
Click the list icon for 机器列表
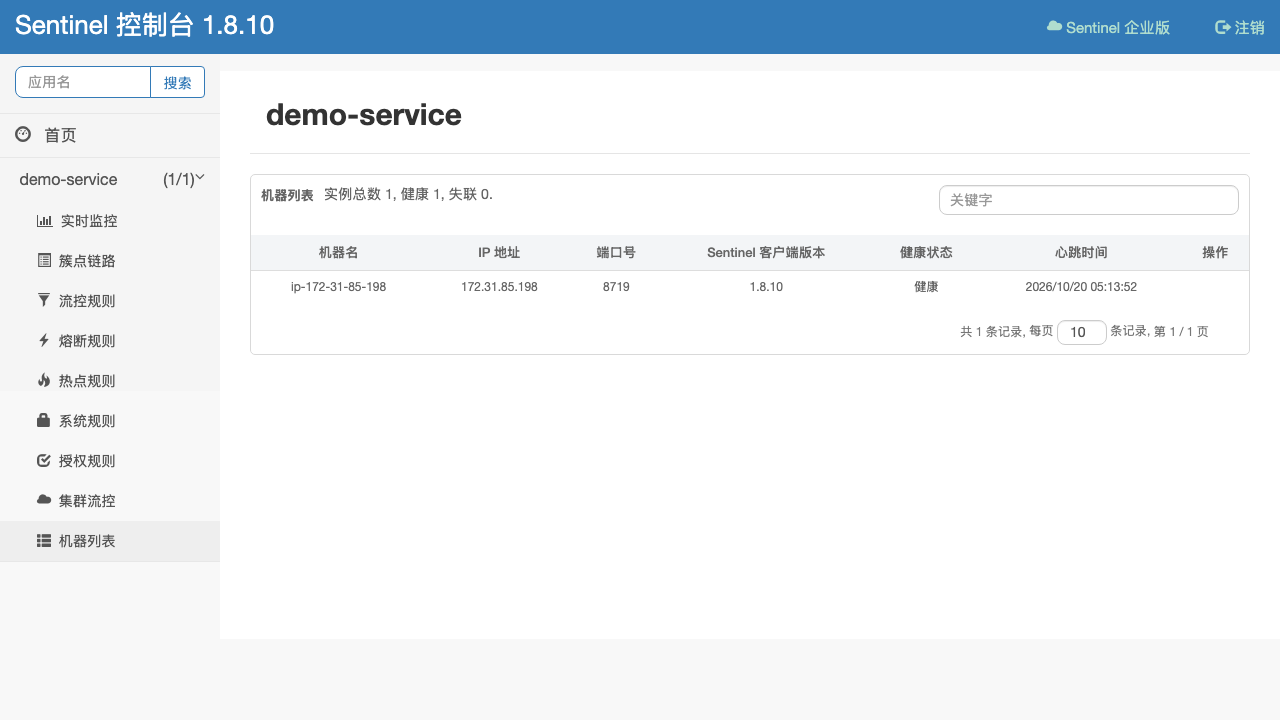point(44,541)
